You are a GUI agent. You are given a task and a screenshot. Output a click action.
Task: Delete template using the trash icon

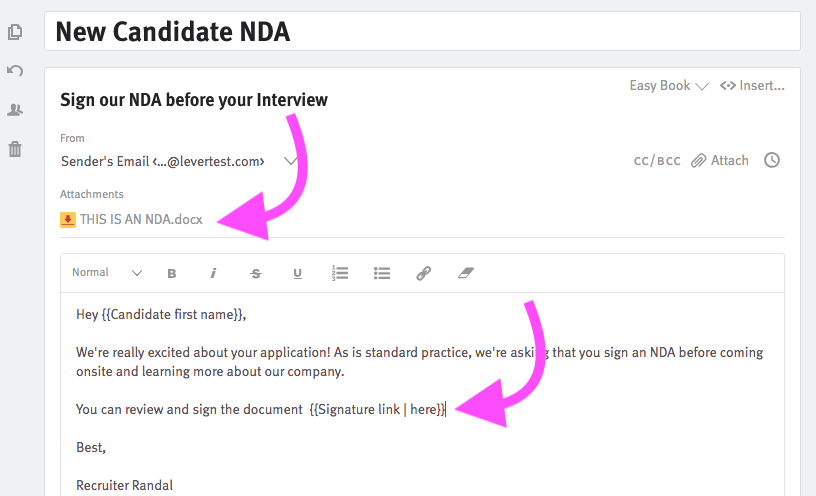coord(15,149)
